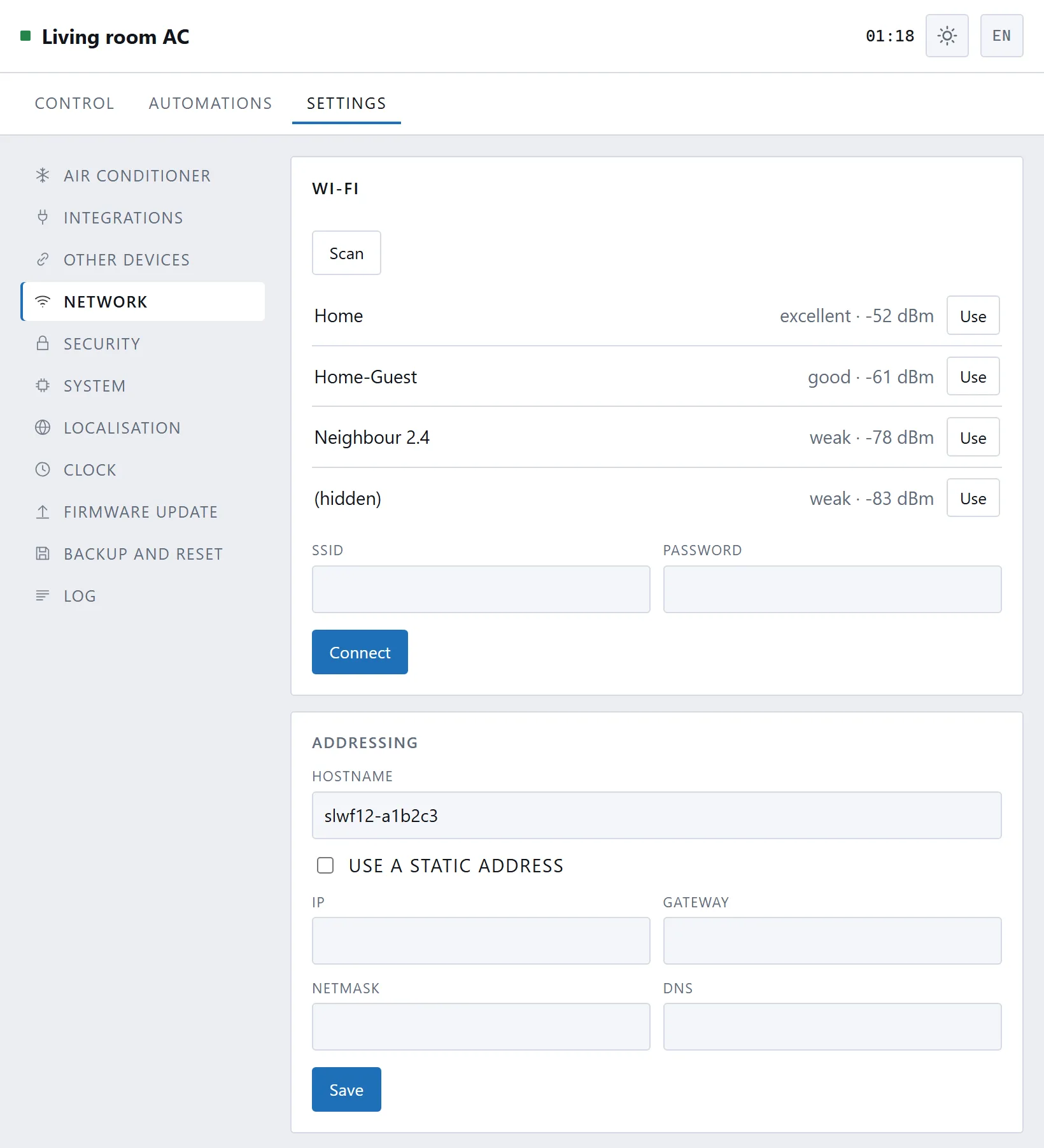Screen dimensions: 1044x1148
Task: Click the Other Devices link icon
Action: click(43, 259)
